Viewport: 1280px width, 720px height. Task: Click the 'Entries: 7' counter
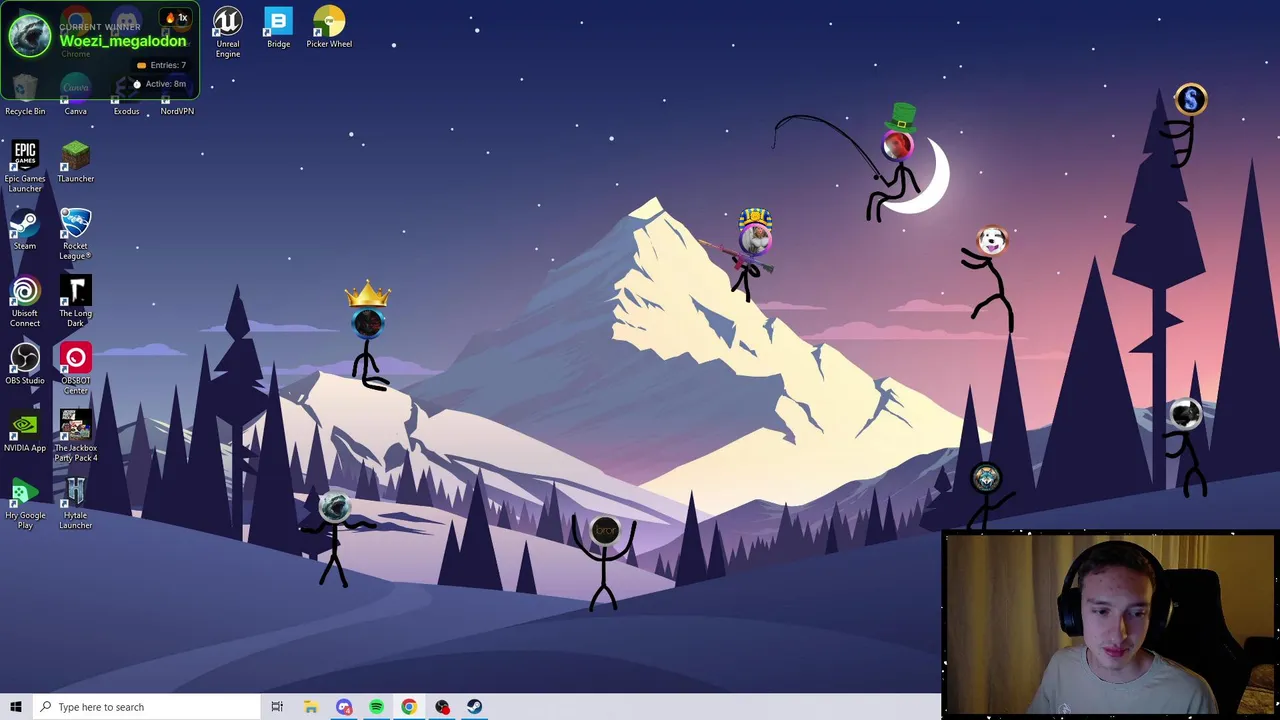[x=161, y=65]
